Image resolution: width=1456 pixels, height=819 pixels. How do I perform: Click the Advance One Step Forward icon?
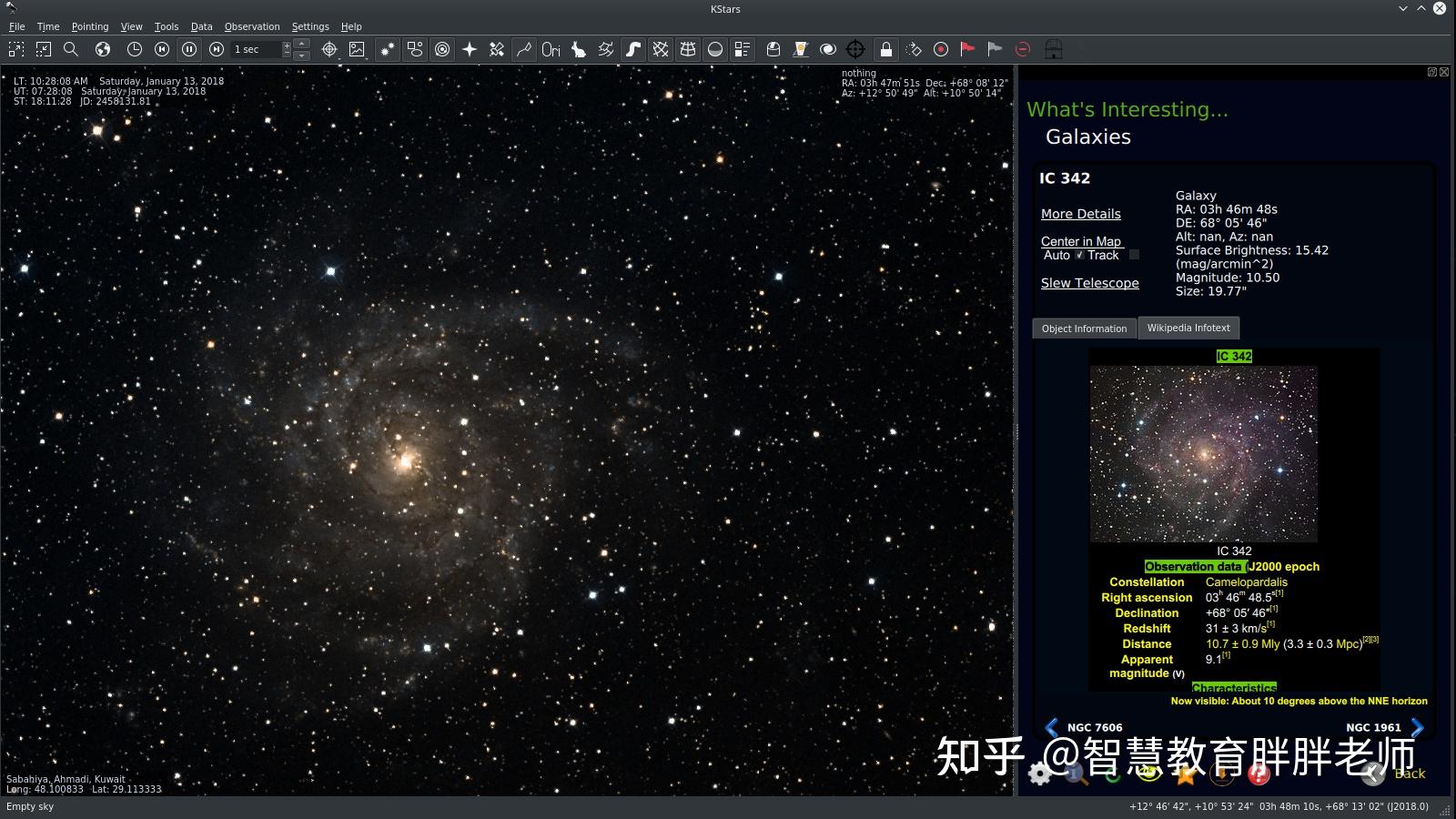217,49
